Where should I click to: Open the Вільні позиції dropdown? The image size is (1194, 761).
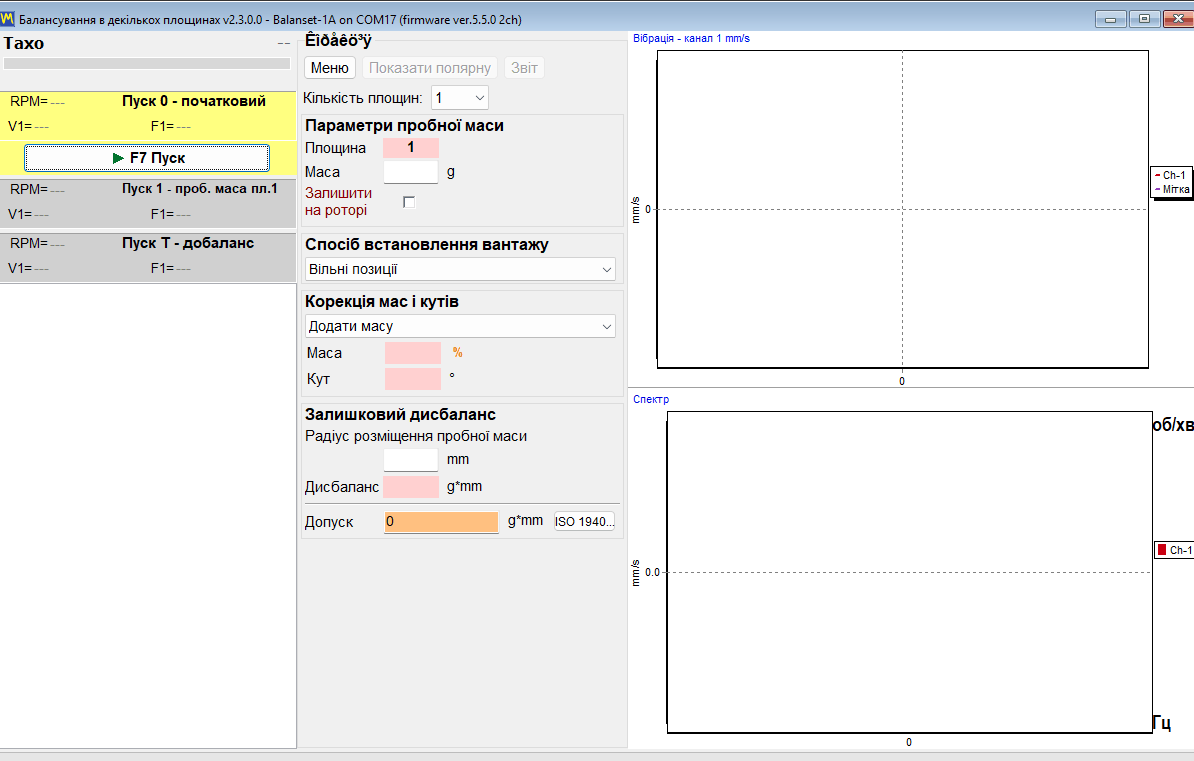pyautogui.click(x=460, y=269)
